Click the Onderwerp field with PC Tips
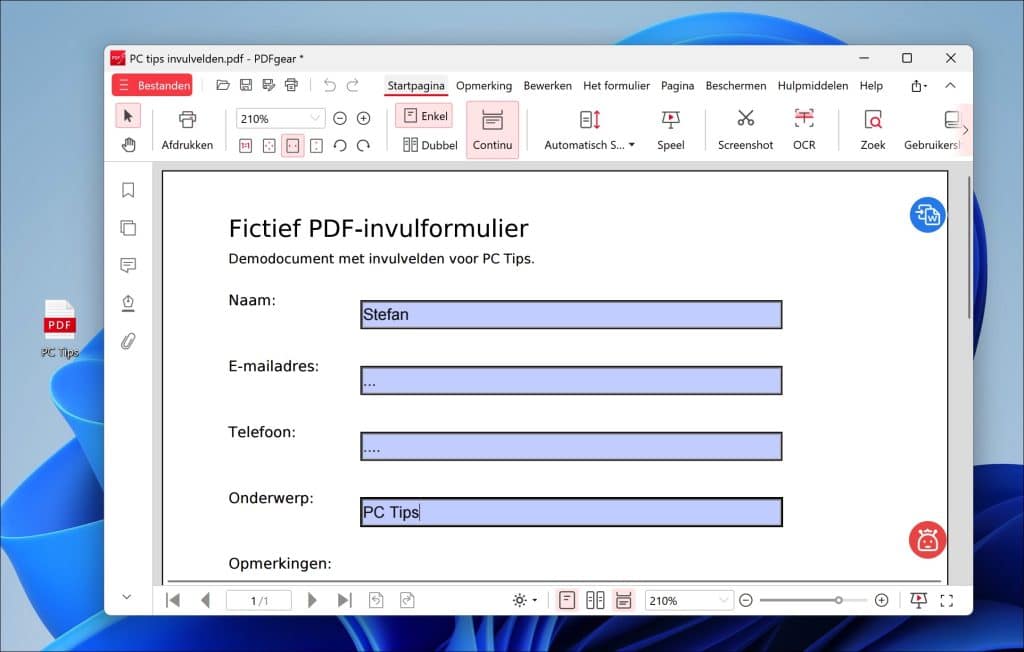 click(x=571, y=512)
